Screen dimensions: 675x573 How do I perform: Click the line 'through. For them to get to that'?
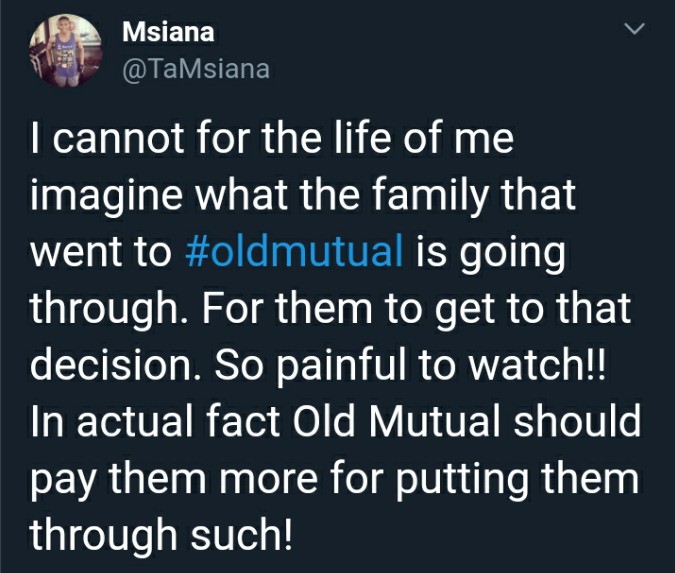331,310
